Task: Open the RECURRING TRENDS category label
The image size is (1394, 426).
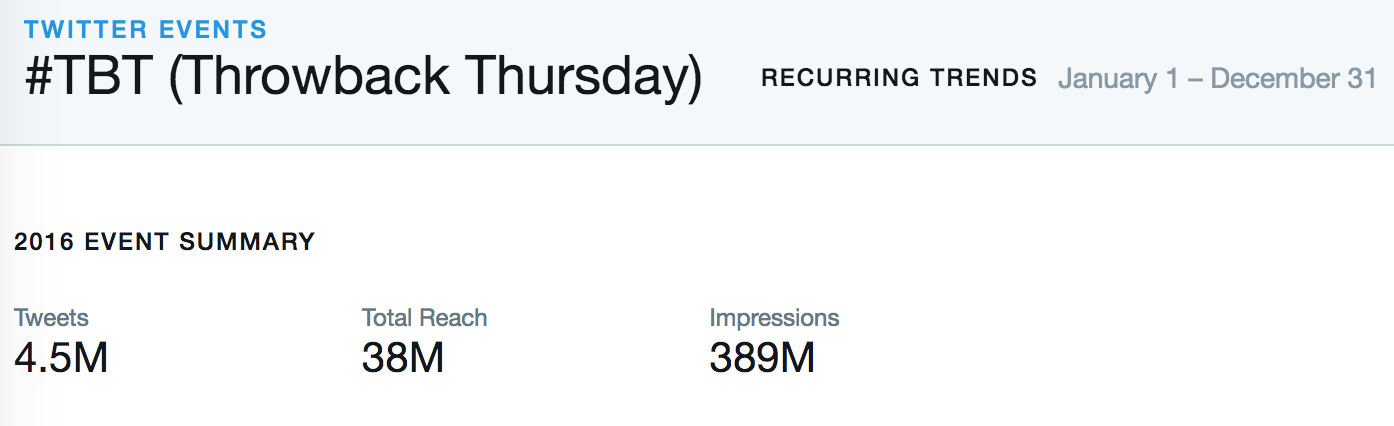Action: [x=899, y=78]
